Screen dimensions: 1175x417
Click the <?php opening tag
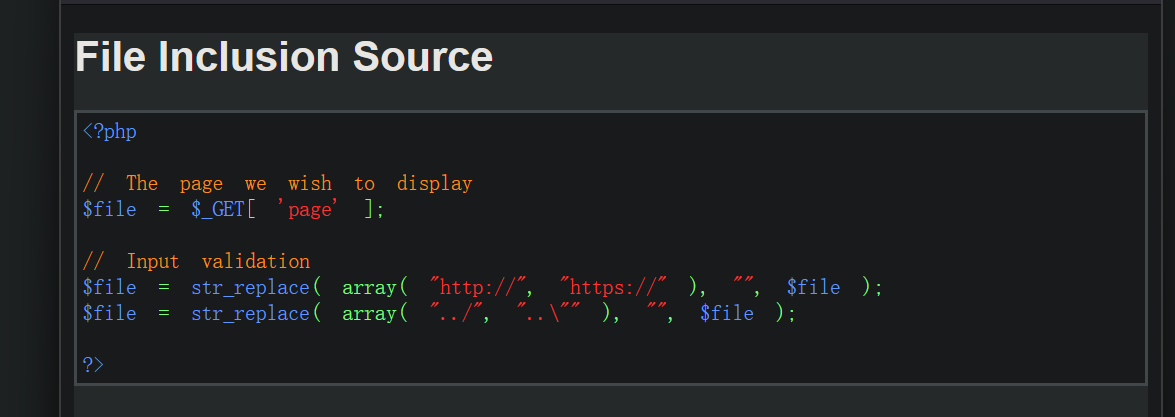coord(109,132)
